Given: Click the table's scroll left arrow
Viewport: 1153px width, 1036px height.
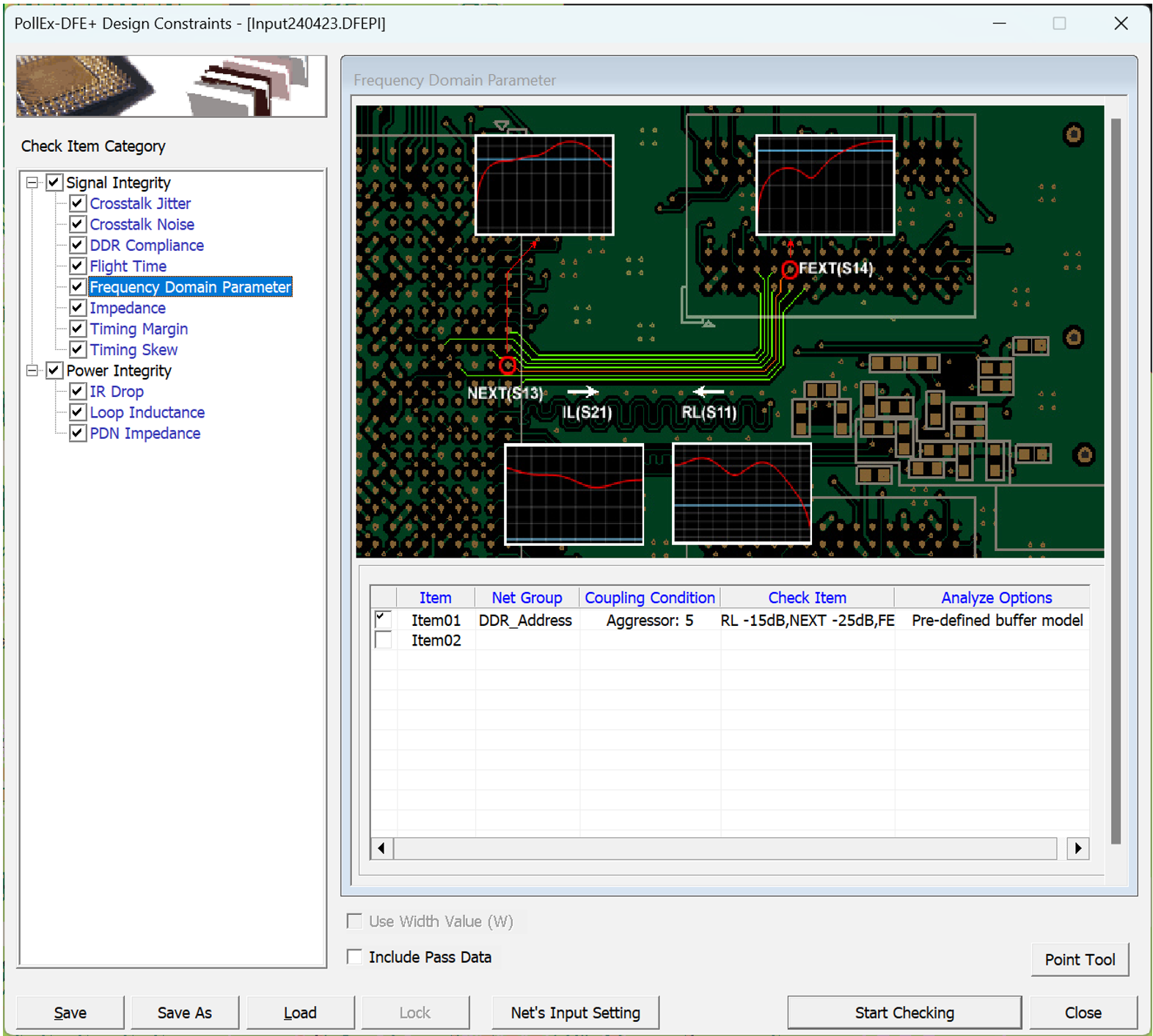Looking at the screenshot, I should point(381,848).
